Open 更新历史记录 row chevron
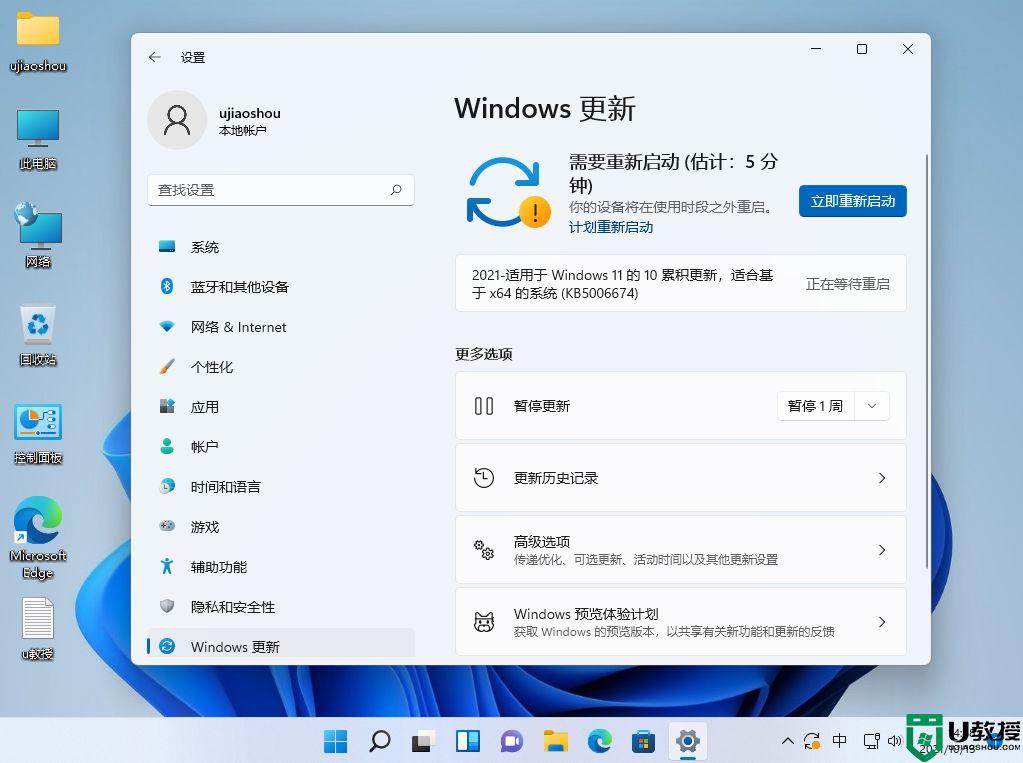1023x763 pixels. click(x=882, y=478)
